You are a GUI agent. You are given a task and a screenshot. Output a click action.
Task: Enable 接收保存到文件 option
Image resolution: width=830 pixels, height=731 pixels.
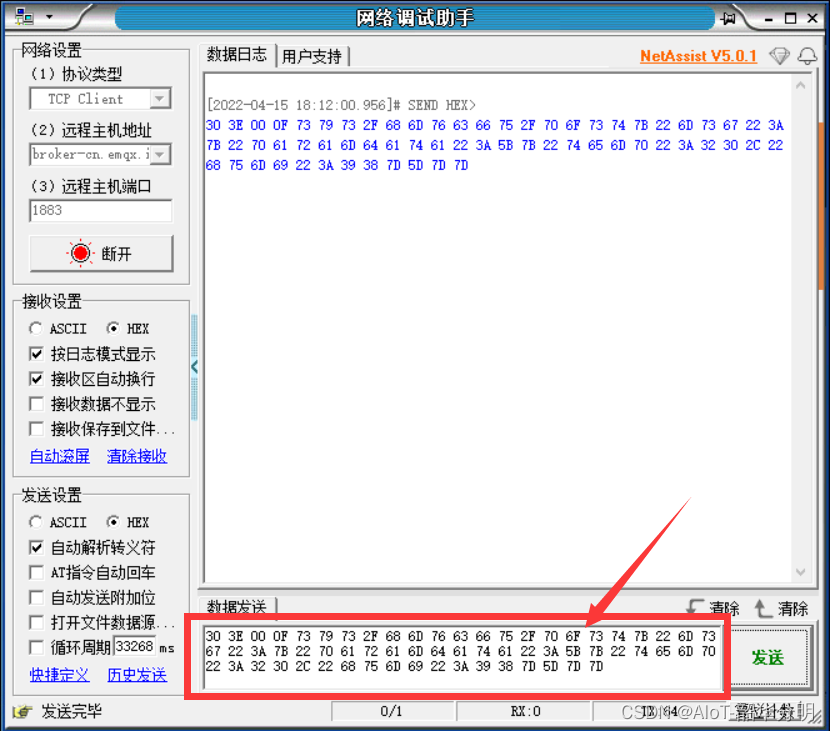pos(36,429)
